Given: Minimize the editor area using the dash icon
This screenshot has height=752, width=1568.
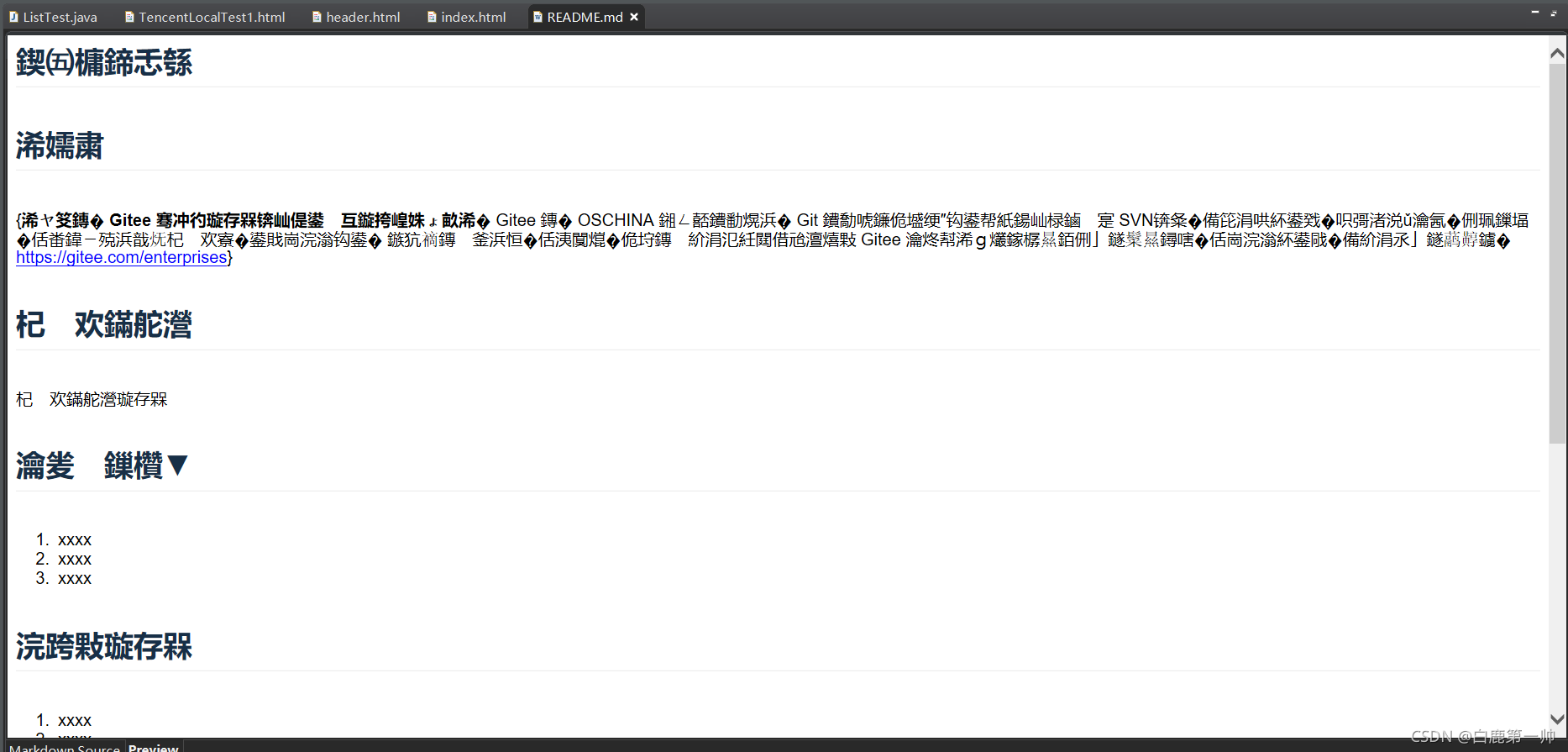Looking at the screenshot, I should click(x=1534, y=12).
